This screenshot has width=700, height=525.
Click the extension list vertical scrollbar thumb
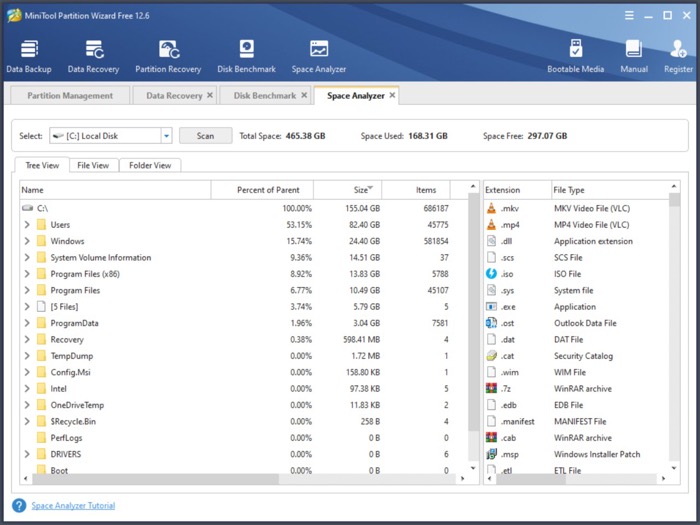(x=674, y=200)
